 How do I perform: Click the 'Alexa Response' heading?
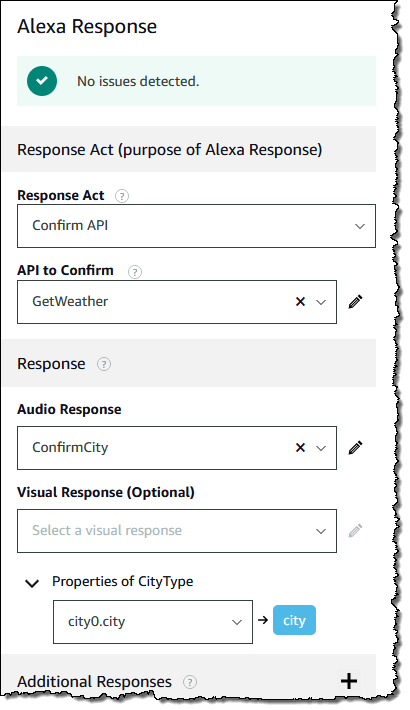pyautogui.click(x=87, y=26)
